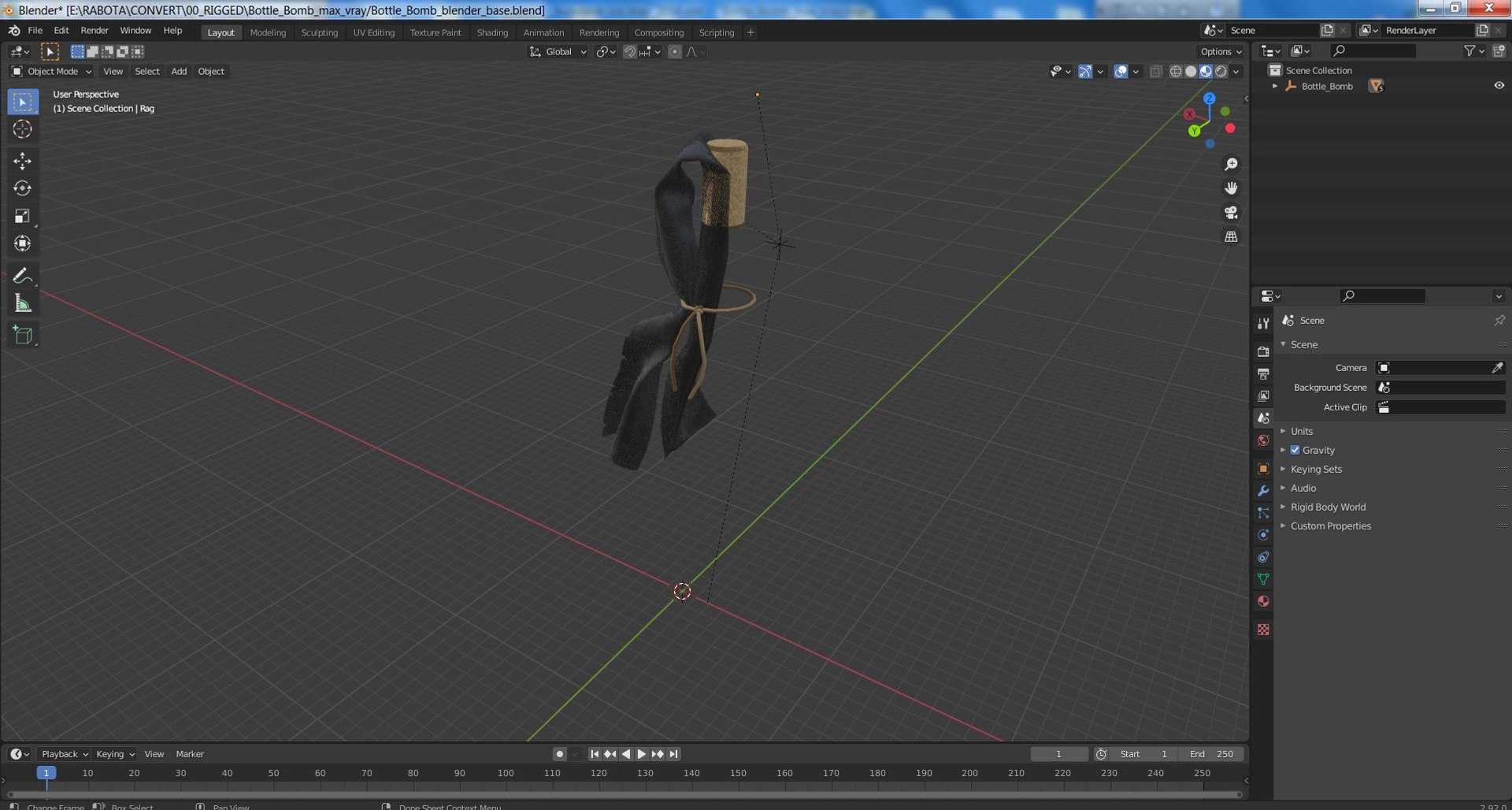
Task: Expand the Bottle_Bomb tree item
Action: click(x=1275, y=86)
